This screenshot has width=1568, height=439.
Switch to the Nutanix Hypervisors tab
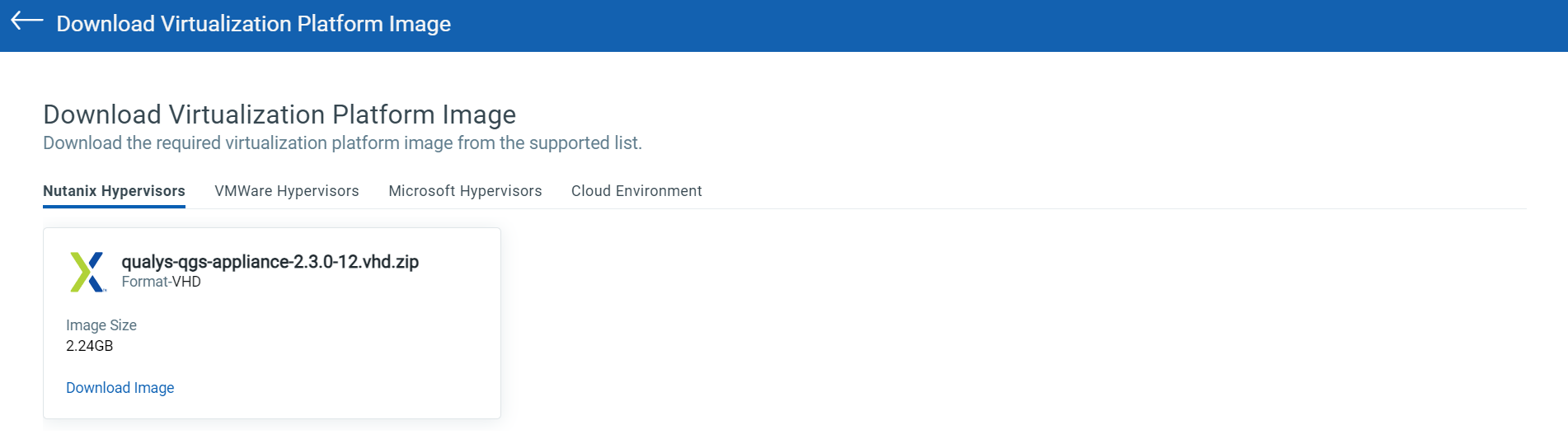click(114, 191)
